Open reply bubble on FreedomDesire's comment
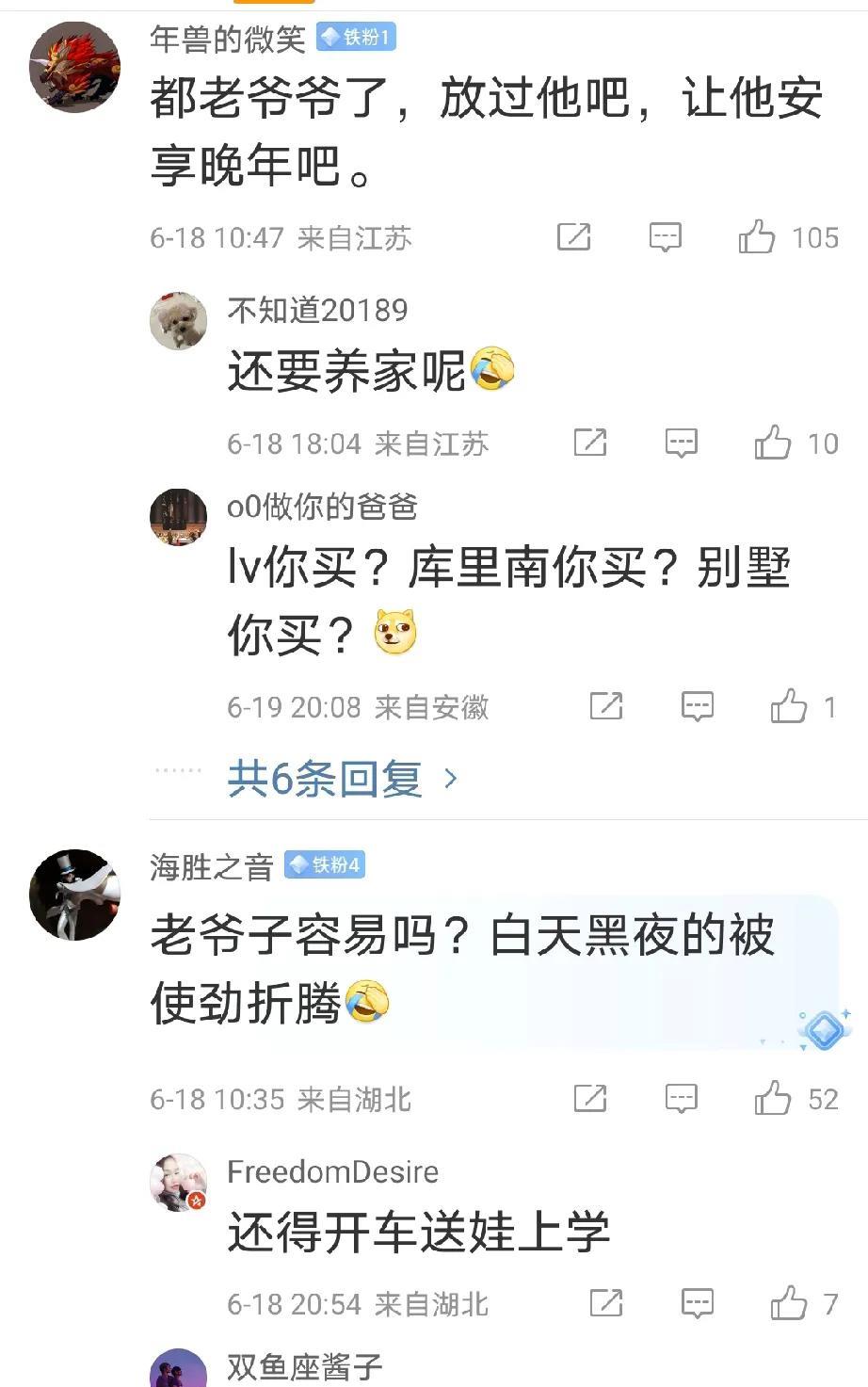 (x=698, y=1303)
